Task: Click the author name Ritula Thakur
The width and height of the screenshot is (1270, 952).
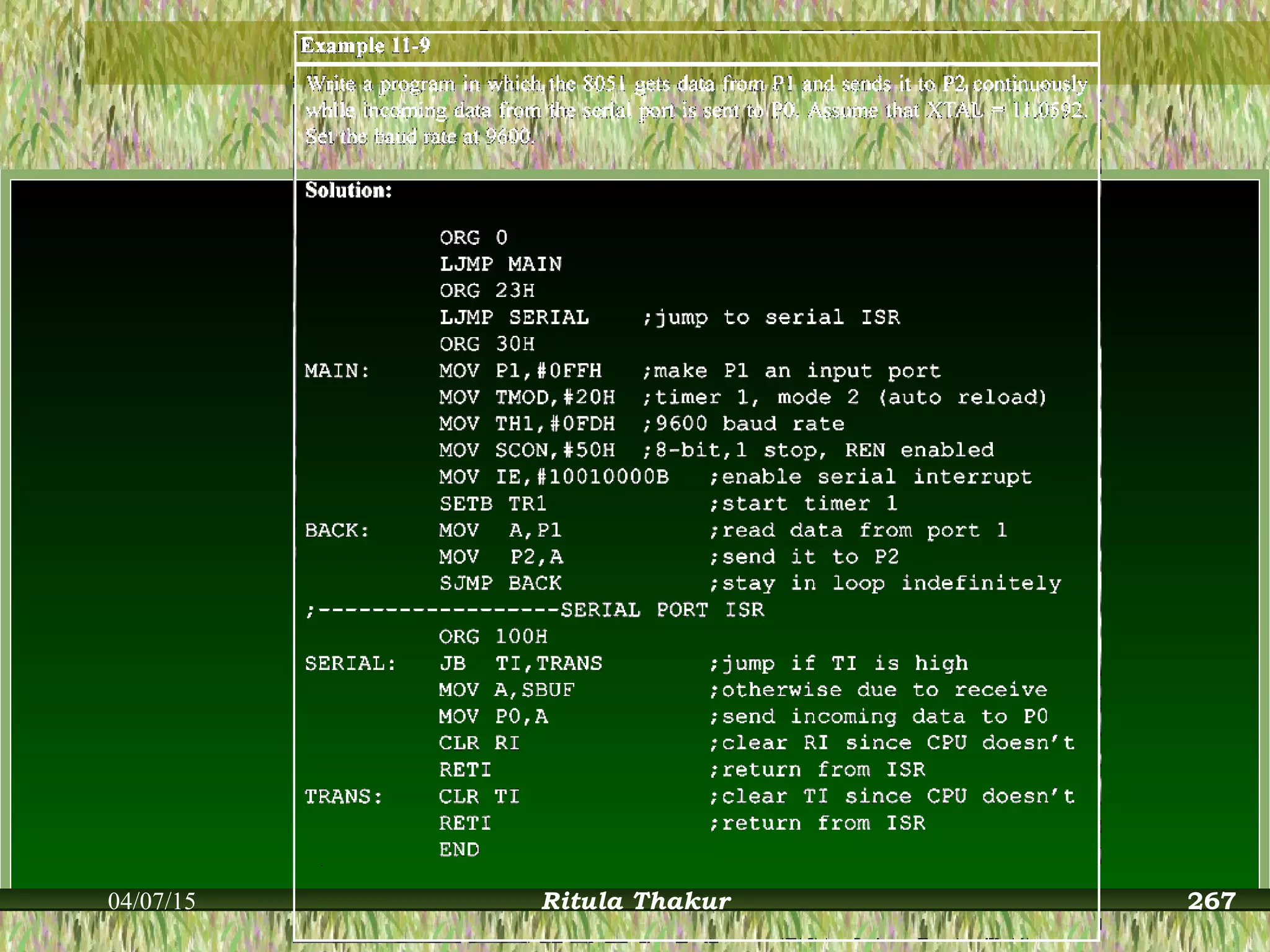Action: [636, 901]
